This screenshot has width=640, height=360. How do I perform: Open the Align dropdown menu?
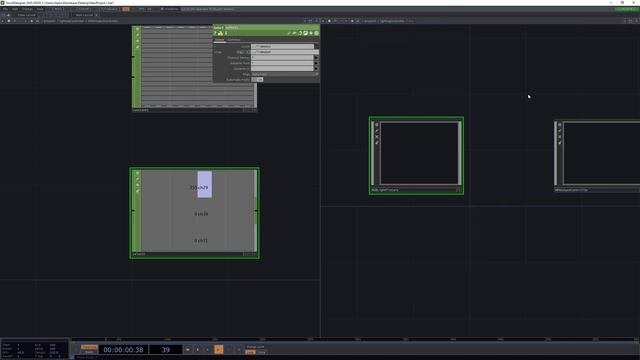[285, 74]
